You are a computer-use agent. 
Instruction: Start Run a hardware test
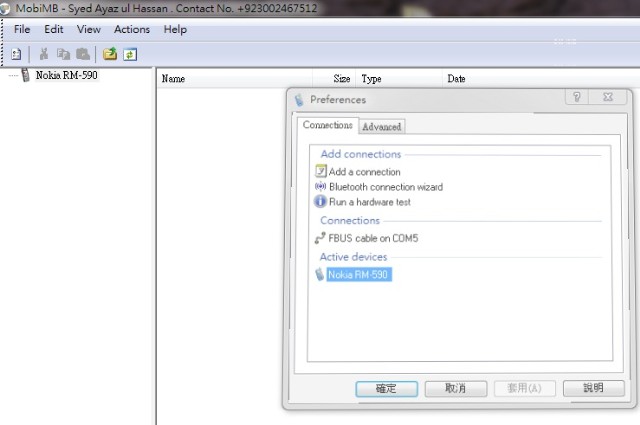tap(370, 202)
